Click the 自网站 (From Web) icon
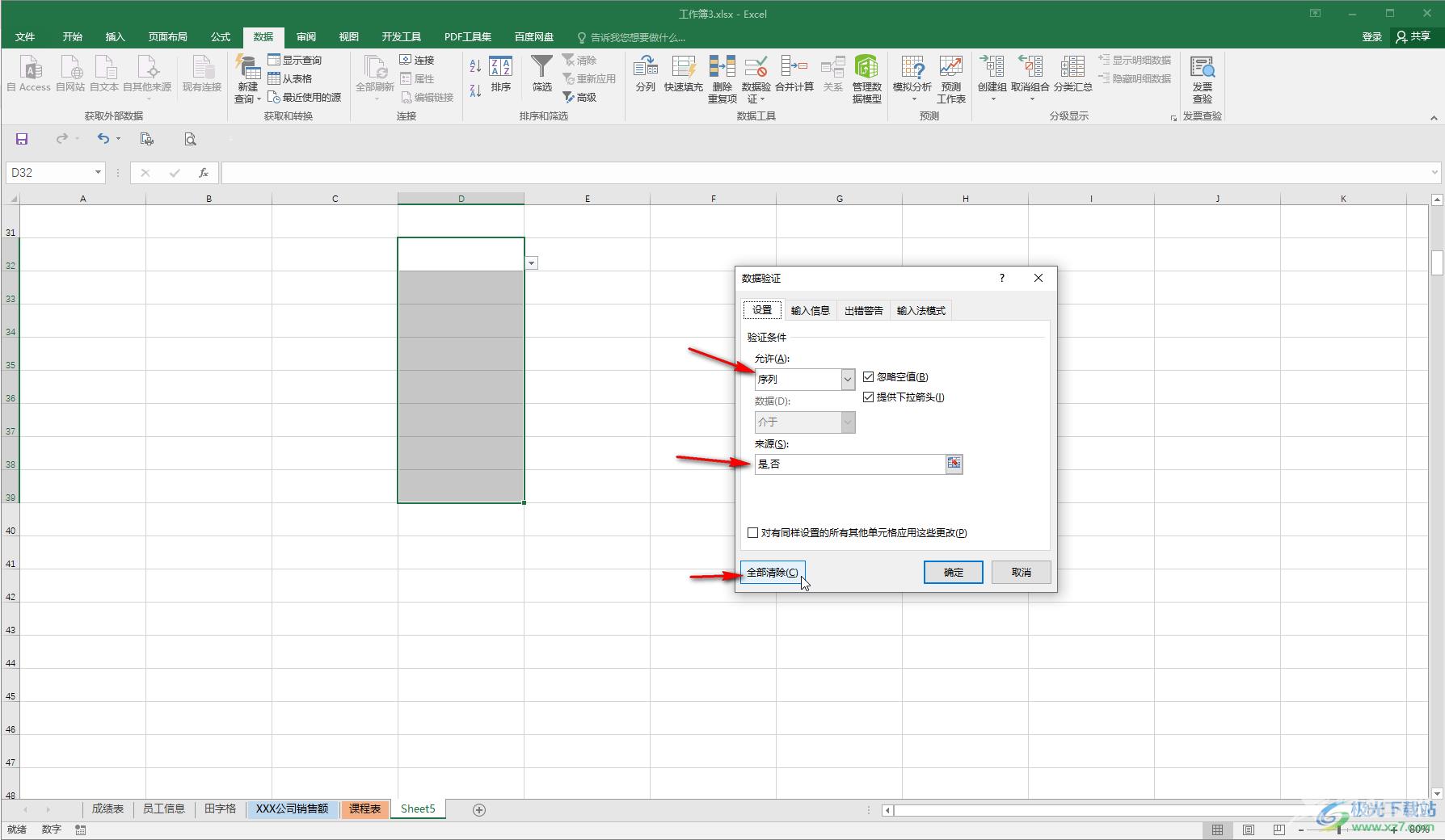The image size is (1445, 840). 70,73
